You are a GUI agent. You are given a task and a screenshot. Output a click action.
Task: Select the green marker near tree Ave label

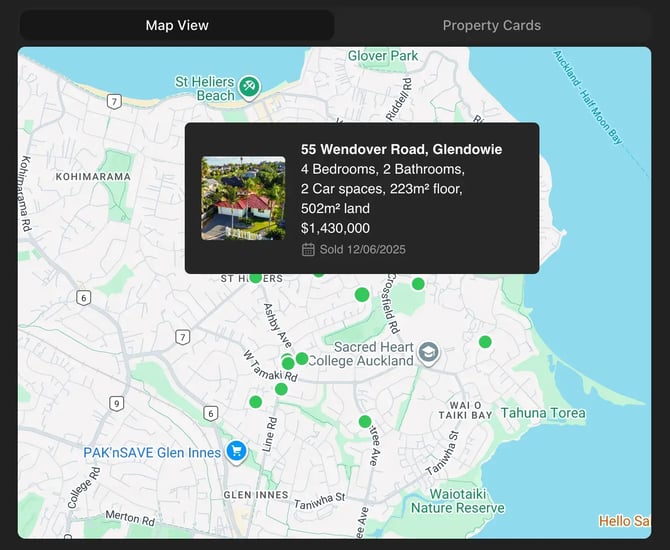365,421
